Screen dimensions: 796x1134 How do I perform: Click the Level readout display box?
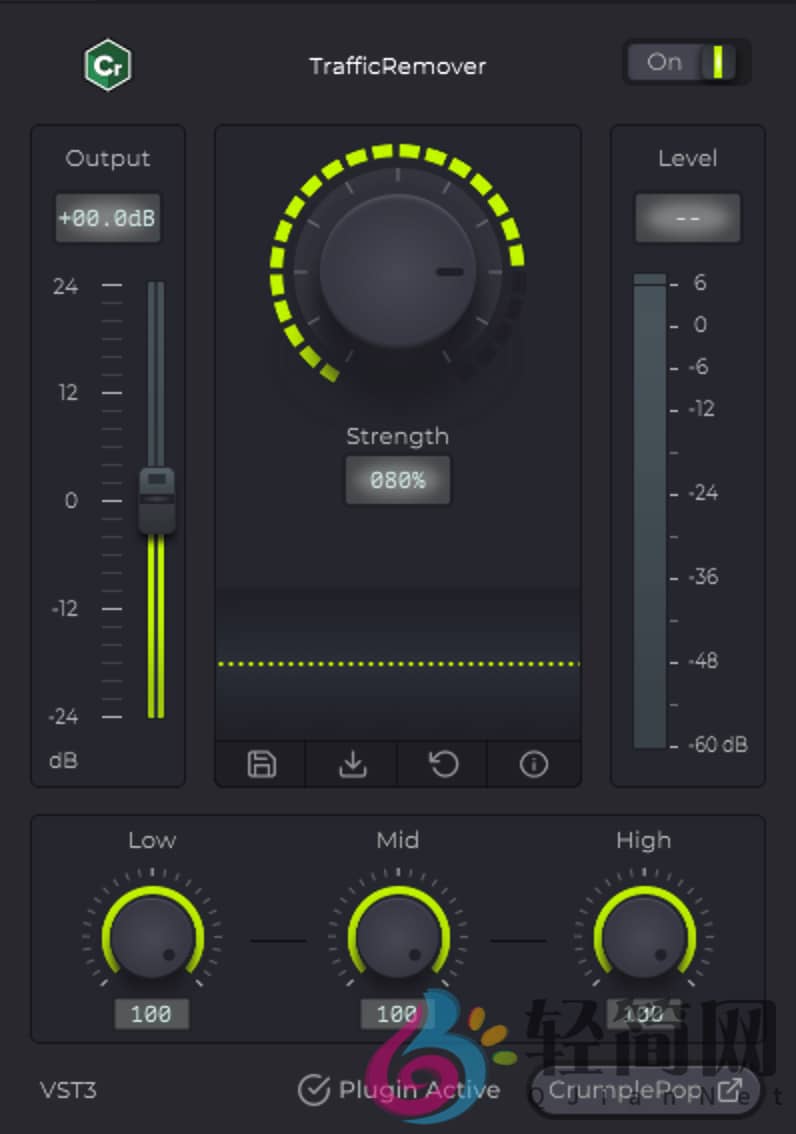point(688,218)
